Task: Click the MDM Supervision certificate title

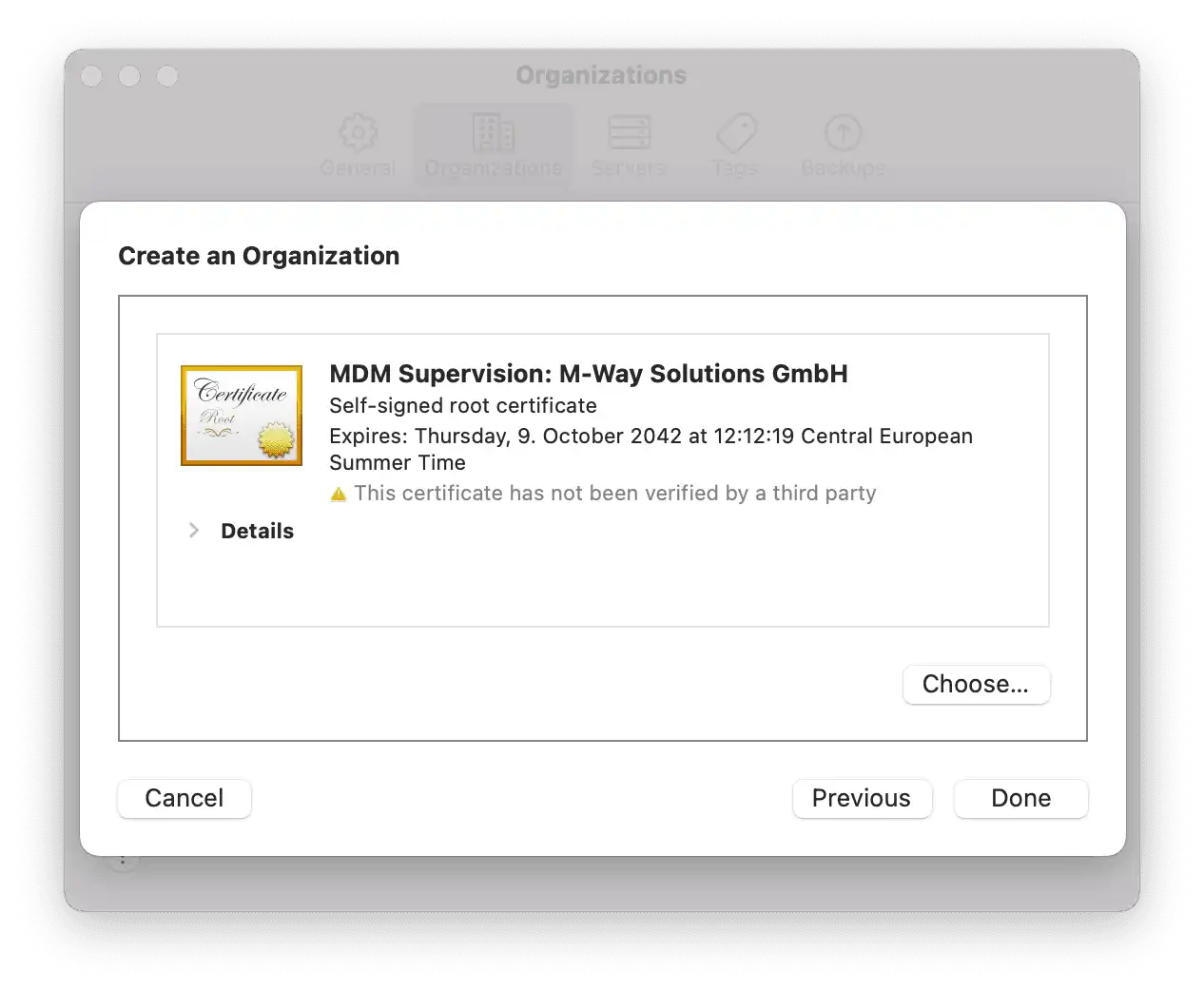Action: pyautogui.click(x=588, y=374)
